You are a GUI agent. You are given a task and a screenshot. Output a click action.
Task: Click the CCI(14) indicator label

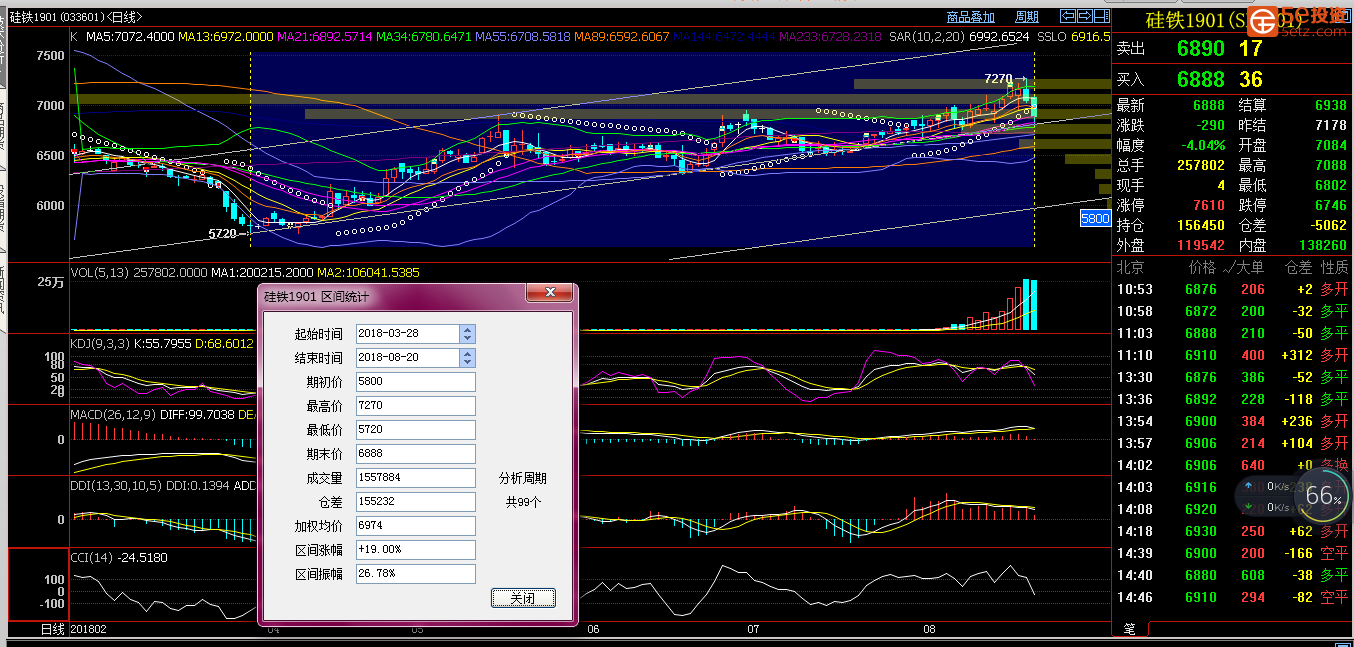[x=91, y=557]
